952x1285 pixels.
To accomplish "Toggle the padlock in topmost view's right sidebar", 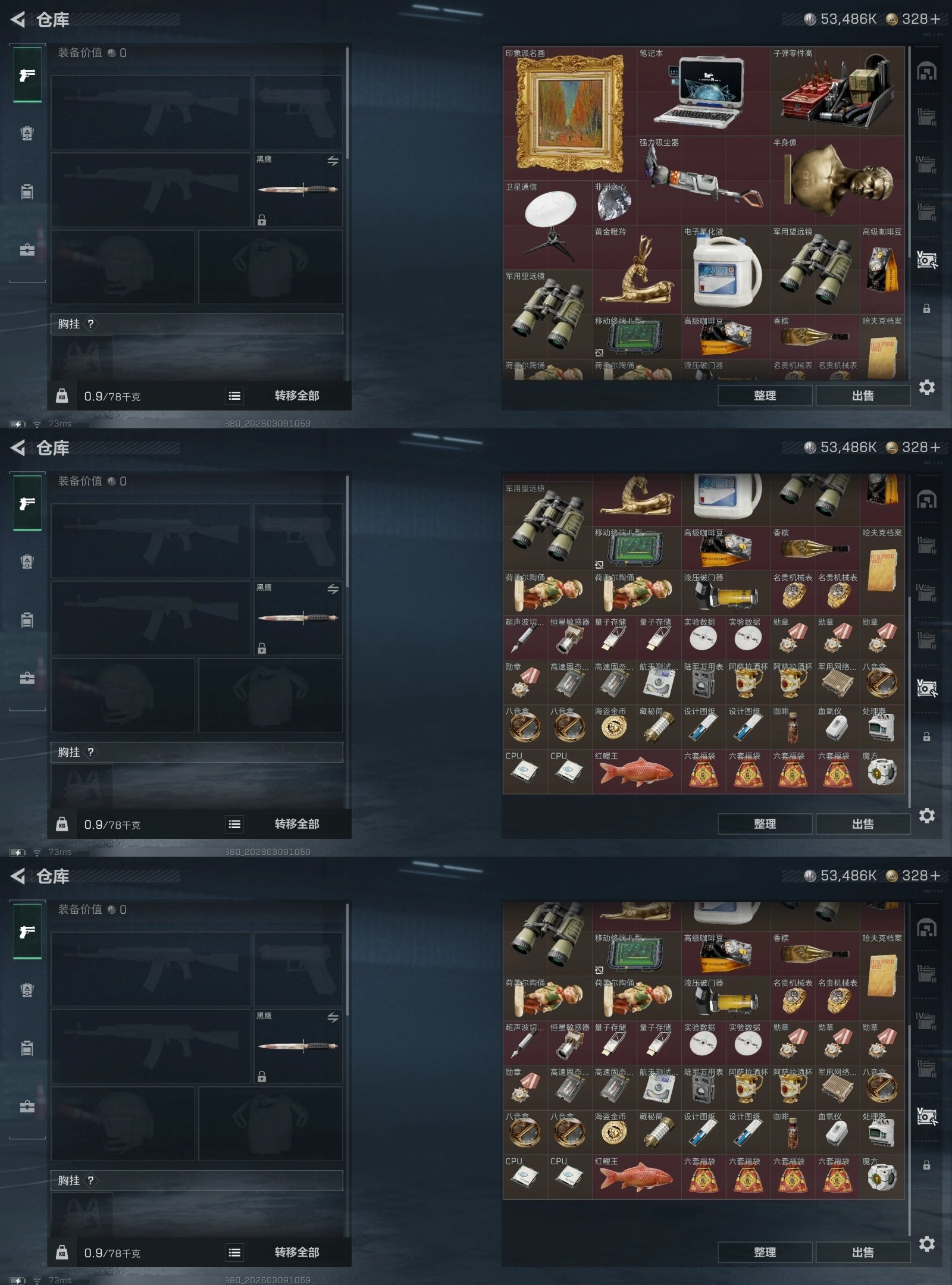I will [926, 309].
